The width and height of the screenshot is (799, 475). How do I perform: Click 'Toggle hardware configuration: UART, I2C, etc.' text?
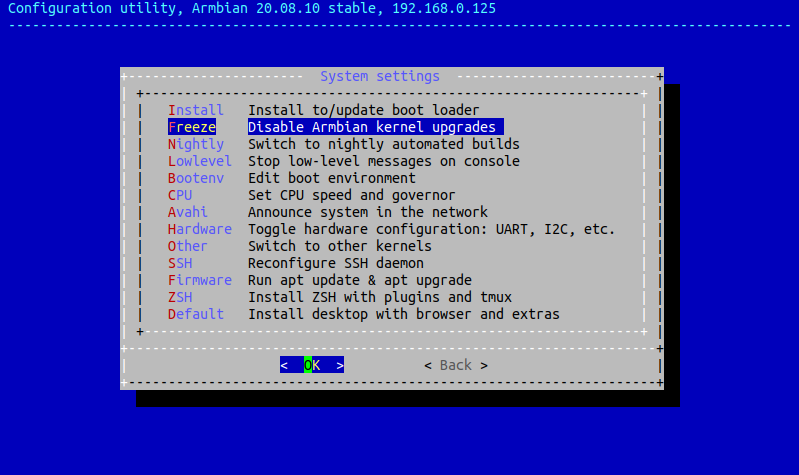coord(432,229)
